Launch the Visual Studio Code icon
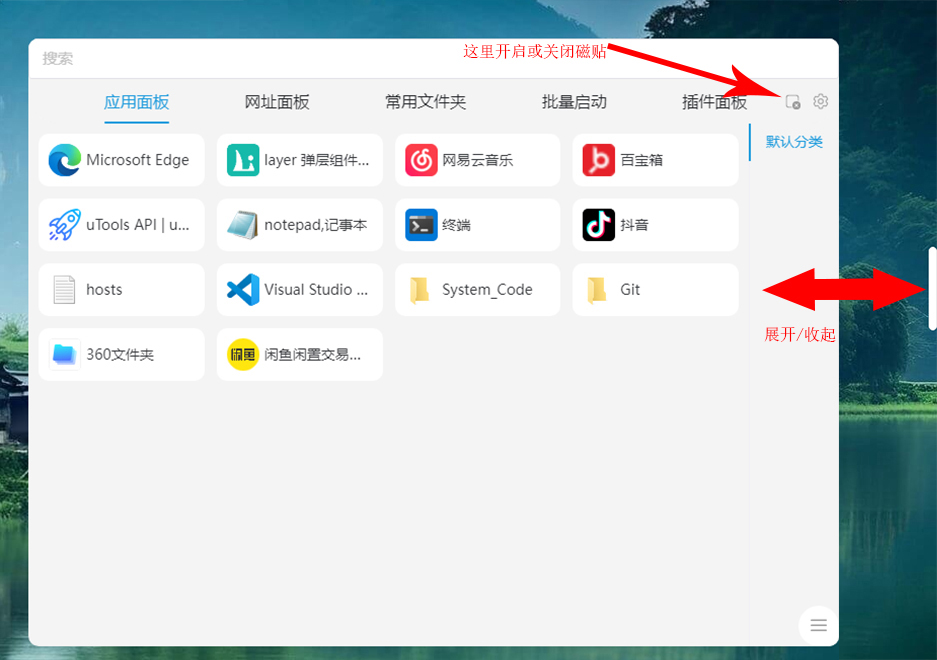 [243, 290]
